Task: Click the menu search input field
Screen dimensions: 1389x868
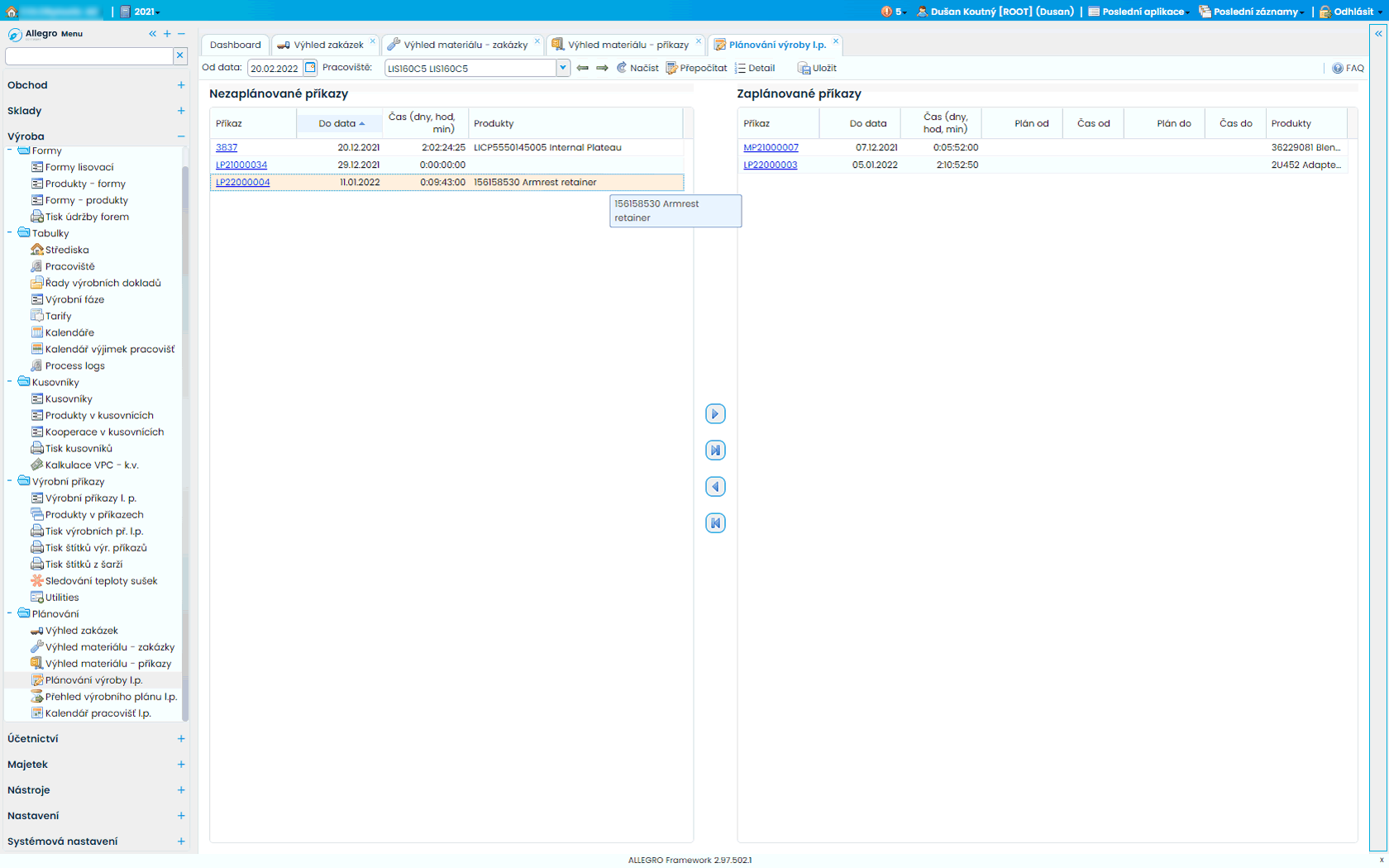Action: [x=89, y=55]
